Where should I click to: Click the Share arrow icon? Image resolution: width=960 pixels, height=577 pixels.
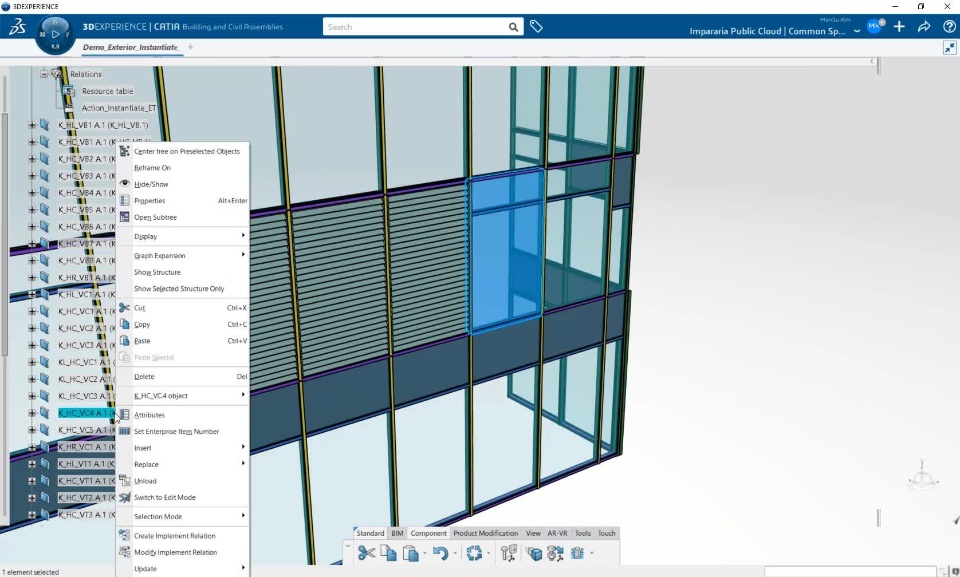click(x=924, y=26)
